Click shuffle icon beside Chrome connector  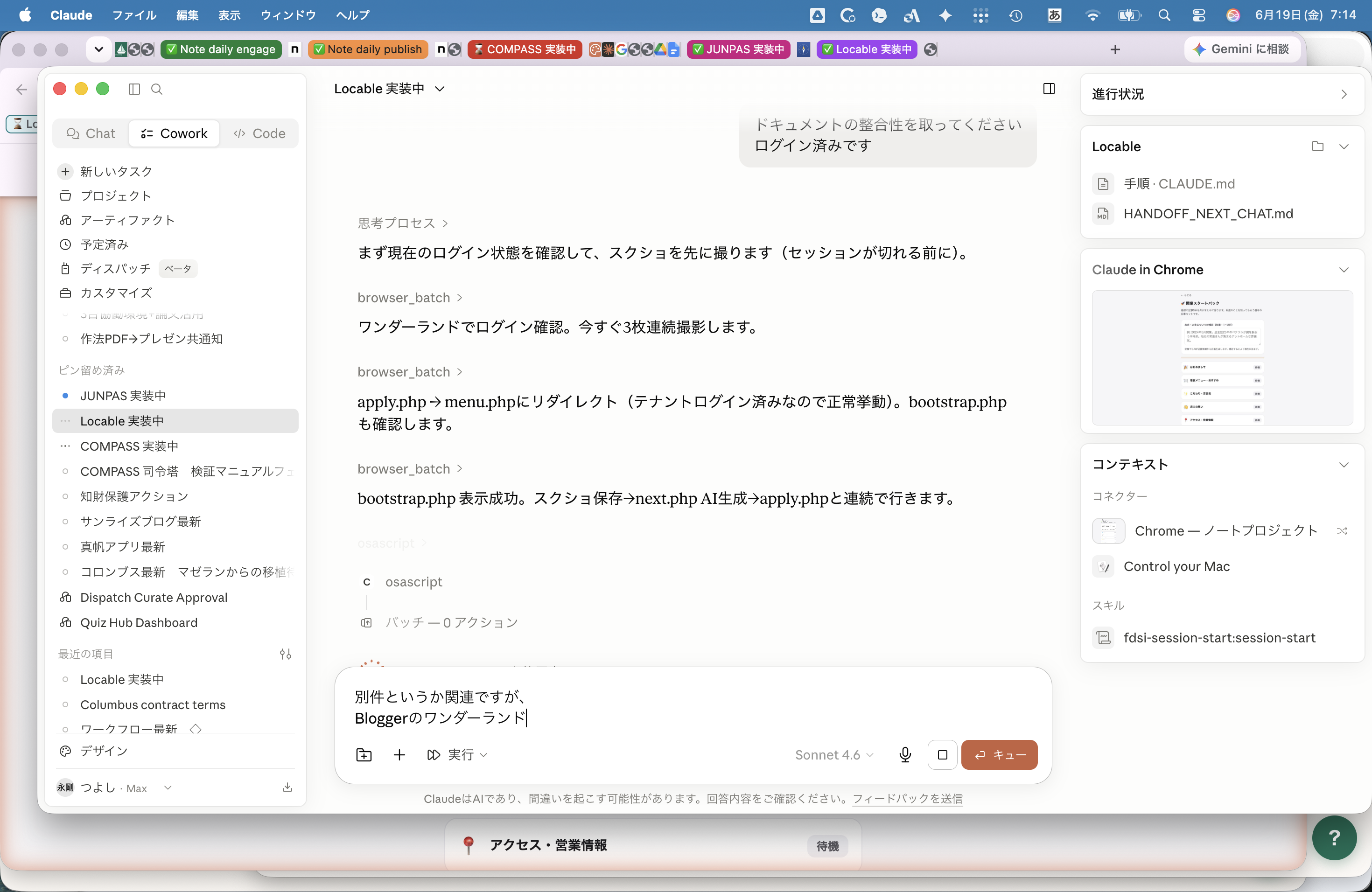point(1342,531)
